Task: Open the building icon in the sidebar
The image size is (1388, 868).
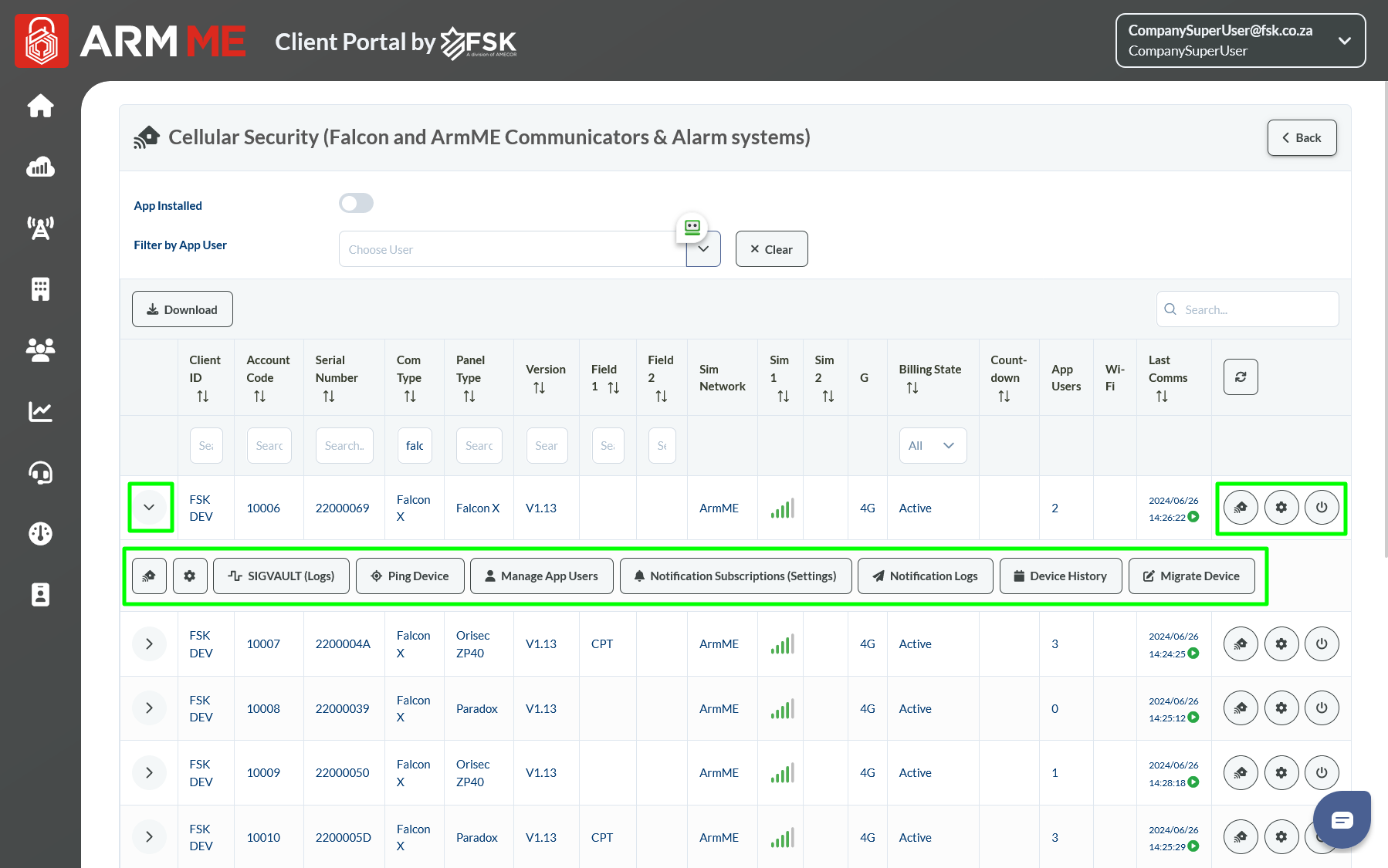Action: click(40, 289)
